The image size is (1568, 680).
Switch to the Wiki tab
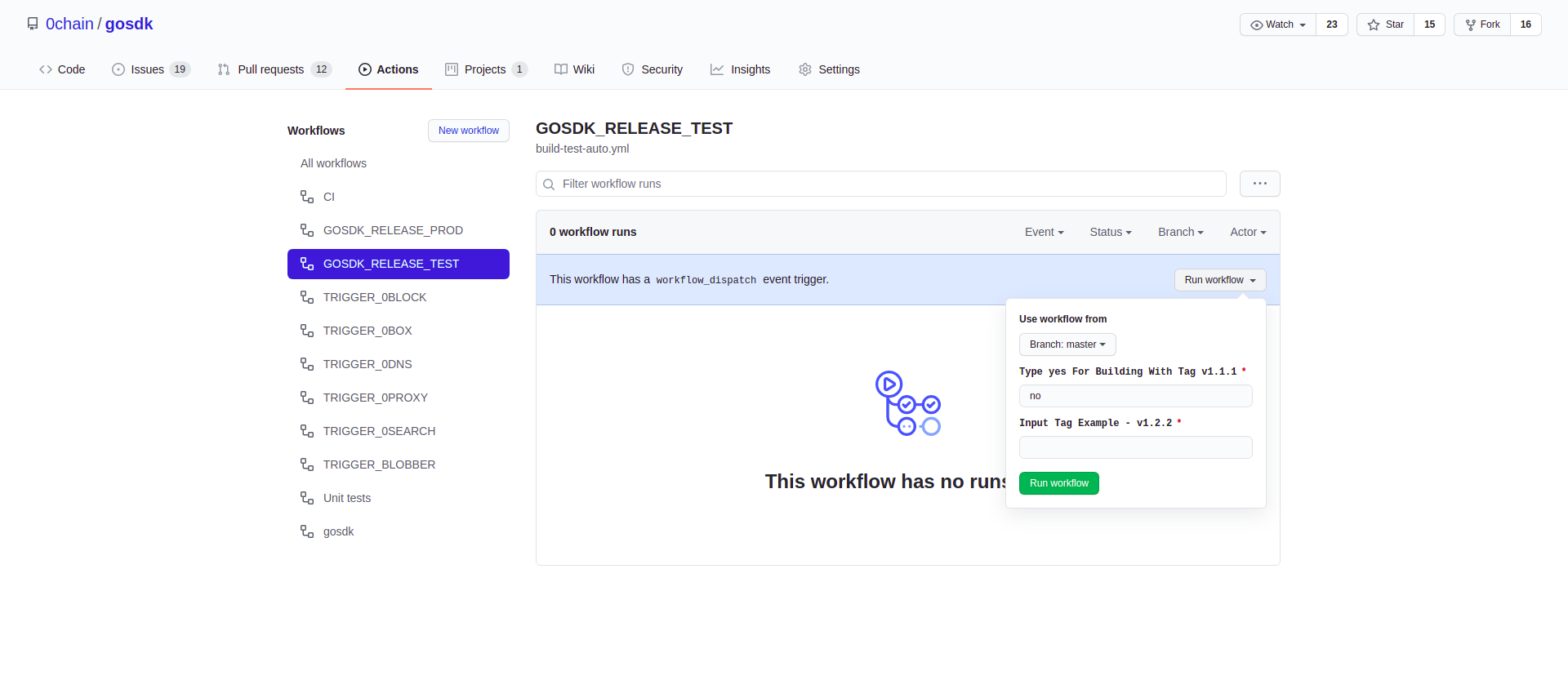pos(574,69)
